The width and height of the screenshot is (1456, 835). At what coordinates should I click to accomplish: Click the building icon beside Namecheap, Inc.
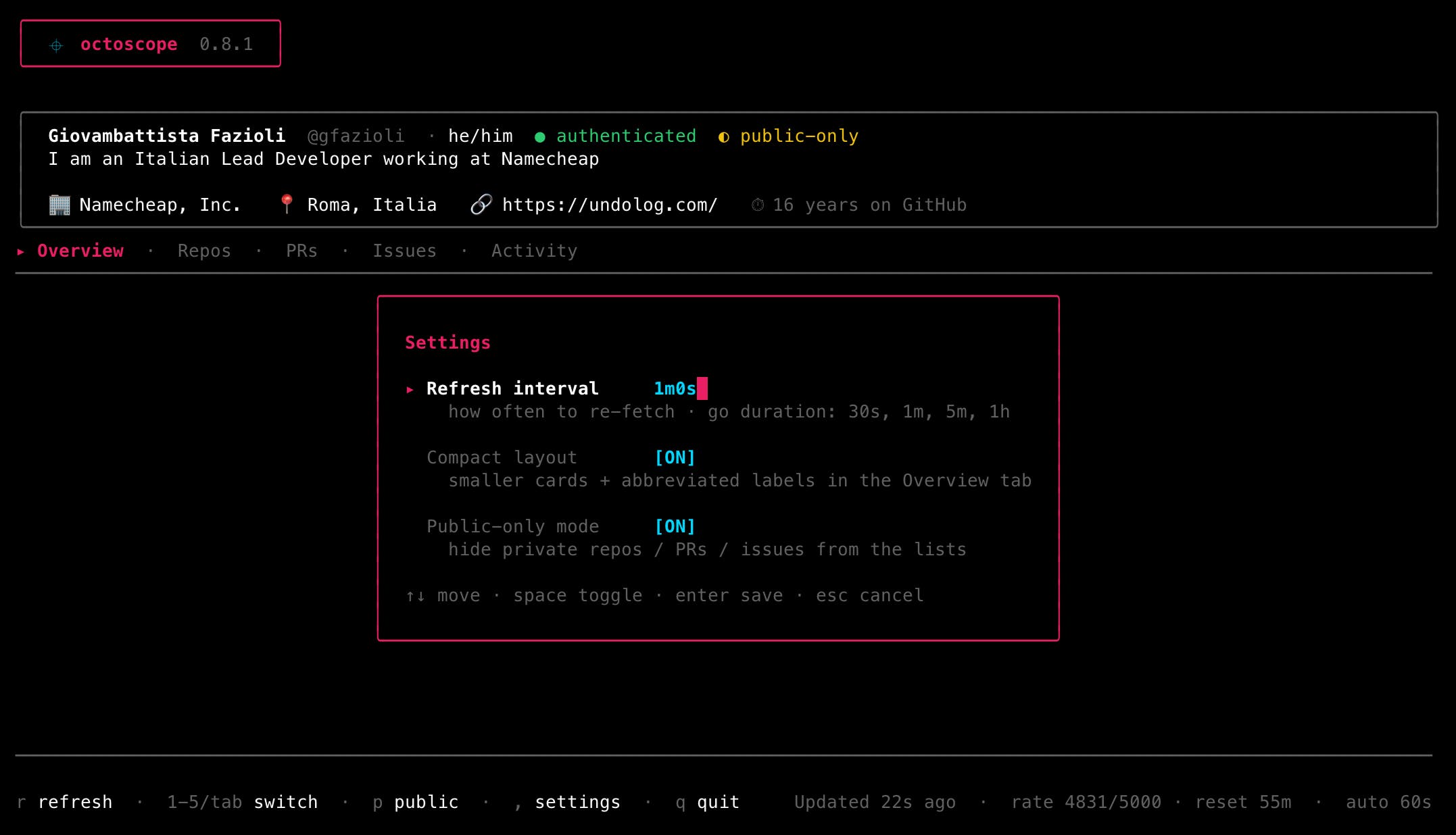[x=59, y=205]
